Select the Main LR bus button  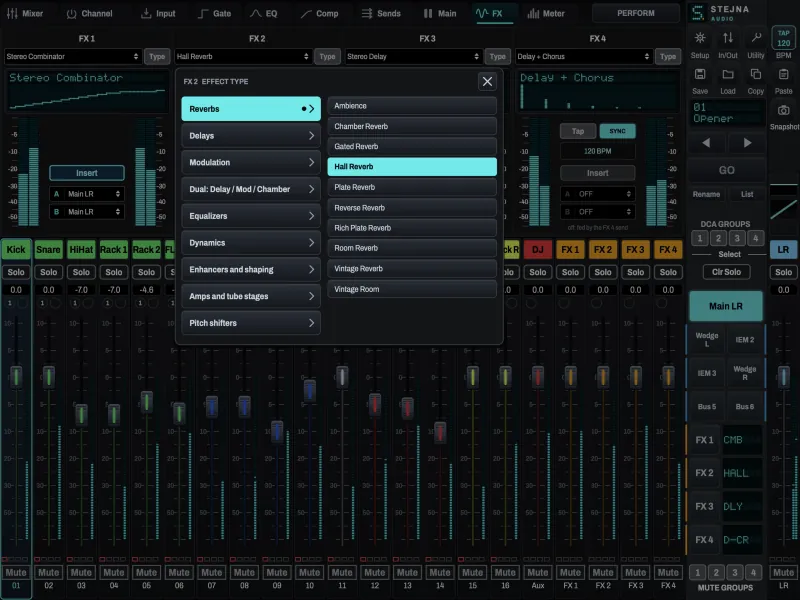pyautogui.click(x=726, y=306)
